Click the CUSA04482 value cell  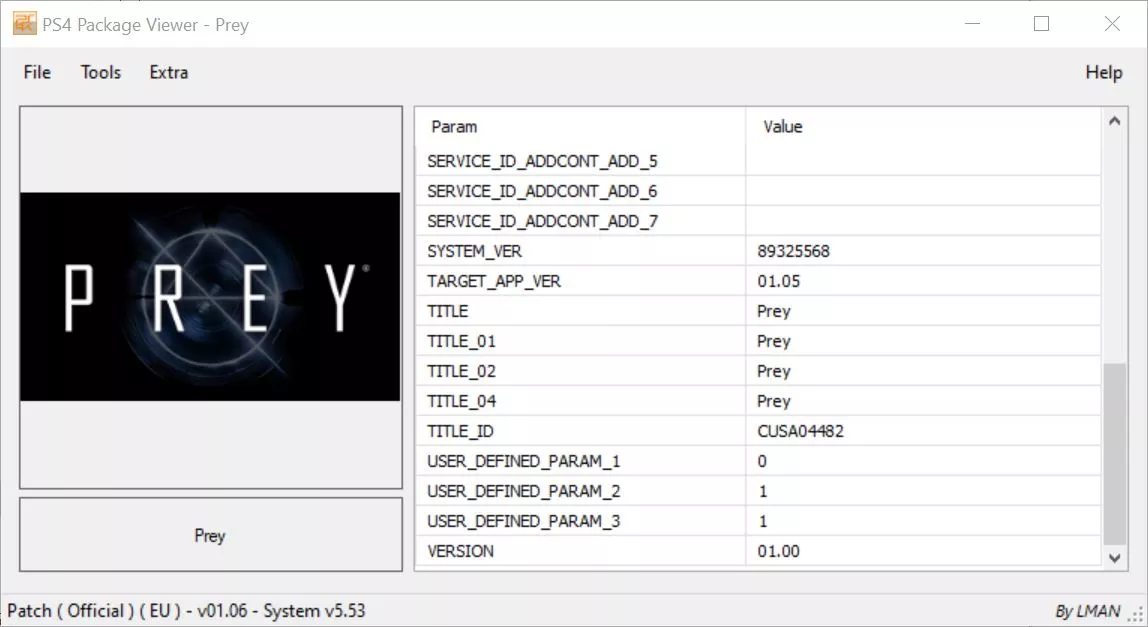tap(802, 431)
